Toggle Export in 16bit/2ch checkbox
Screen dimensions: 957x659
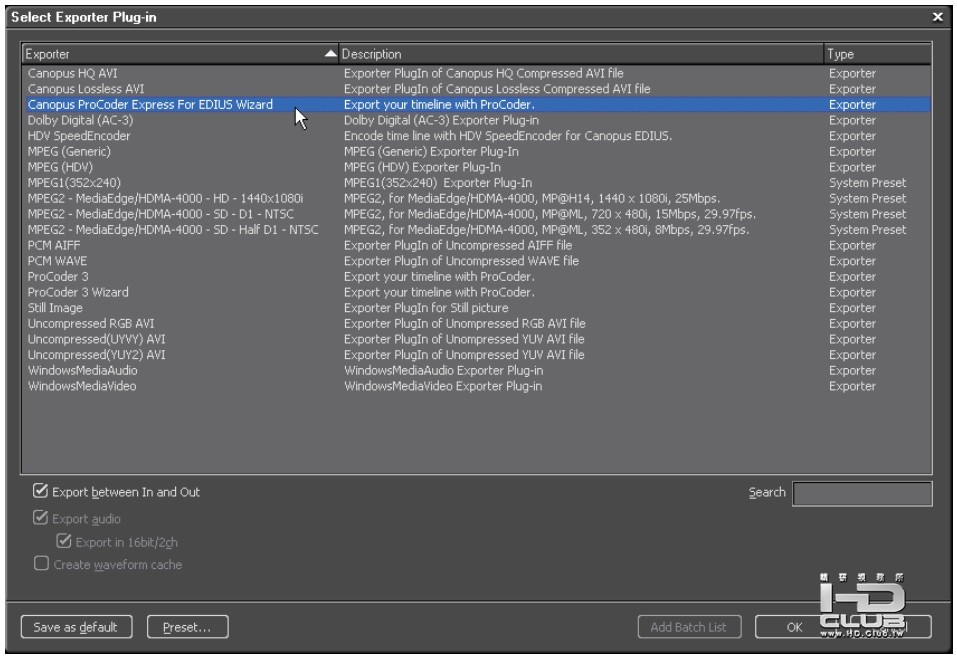(x=64, y=541)
